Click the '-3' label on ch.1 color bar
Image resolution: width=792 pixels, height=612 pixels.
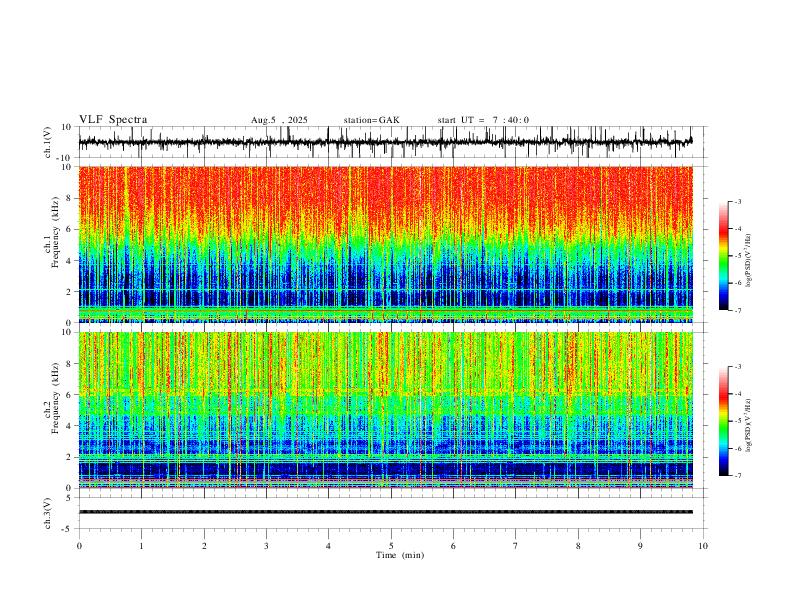pyautogui.click(x=738, y=201)
